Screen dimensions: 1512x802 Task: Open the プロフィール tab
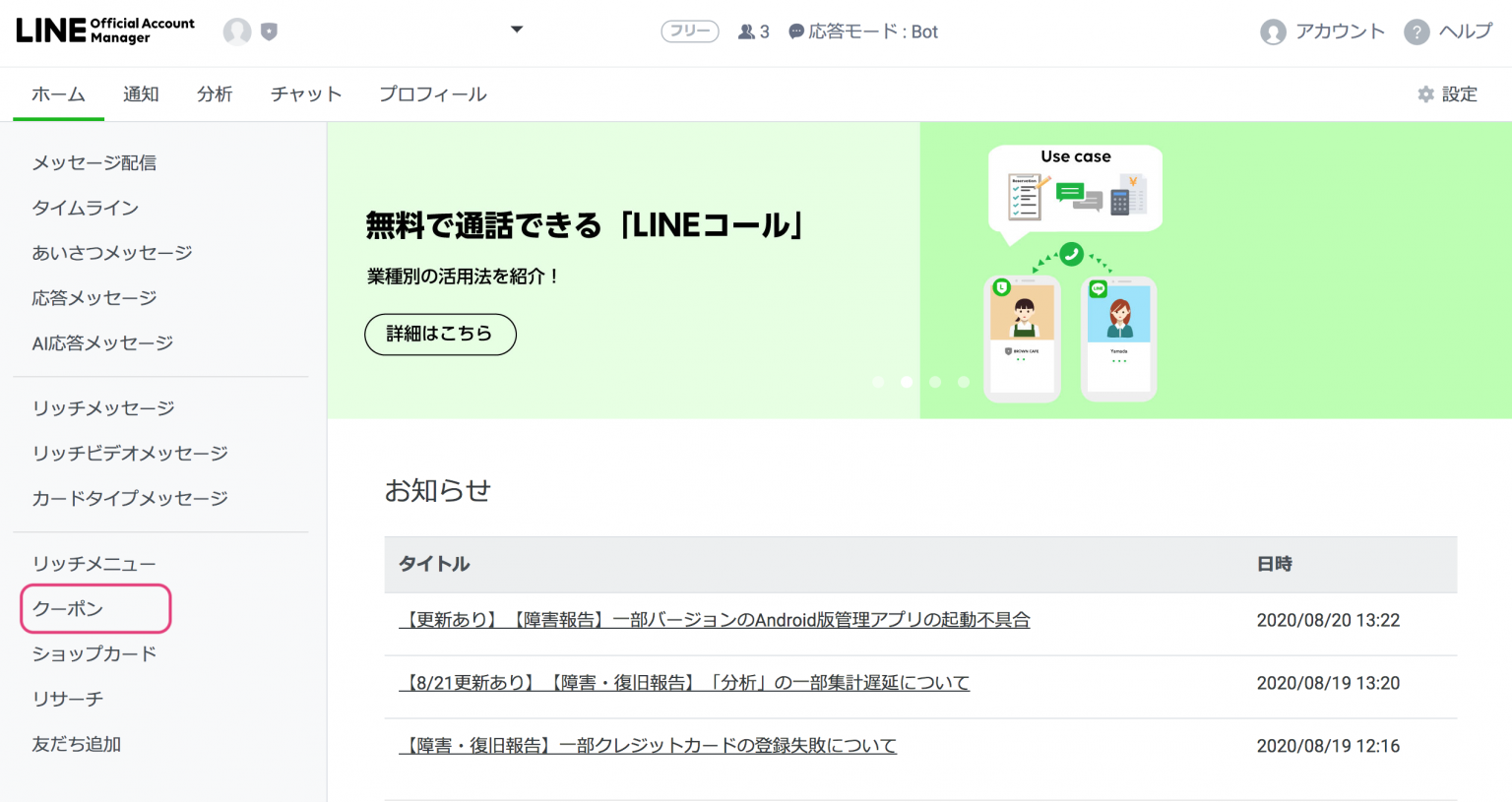tap(433, 94)
